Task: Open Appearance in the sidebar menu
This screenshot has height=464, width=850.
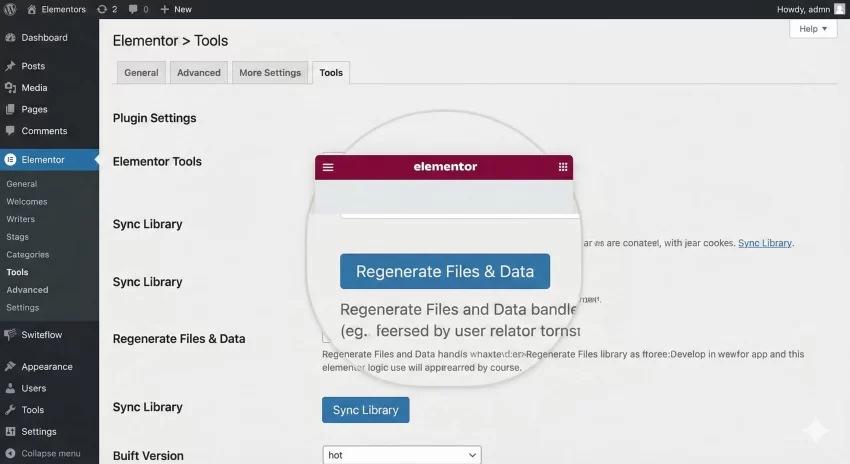Action: click(49, 366)
